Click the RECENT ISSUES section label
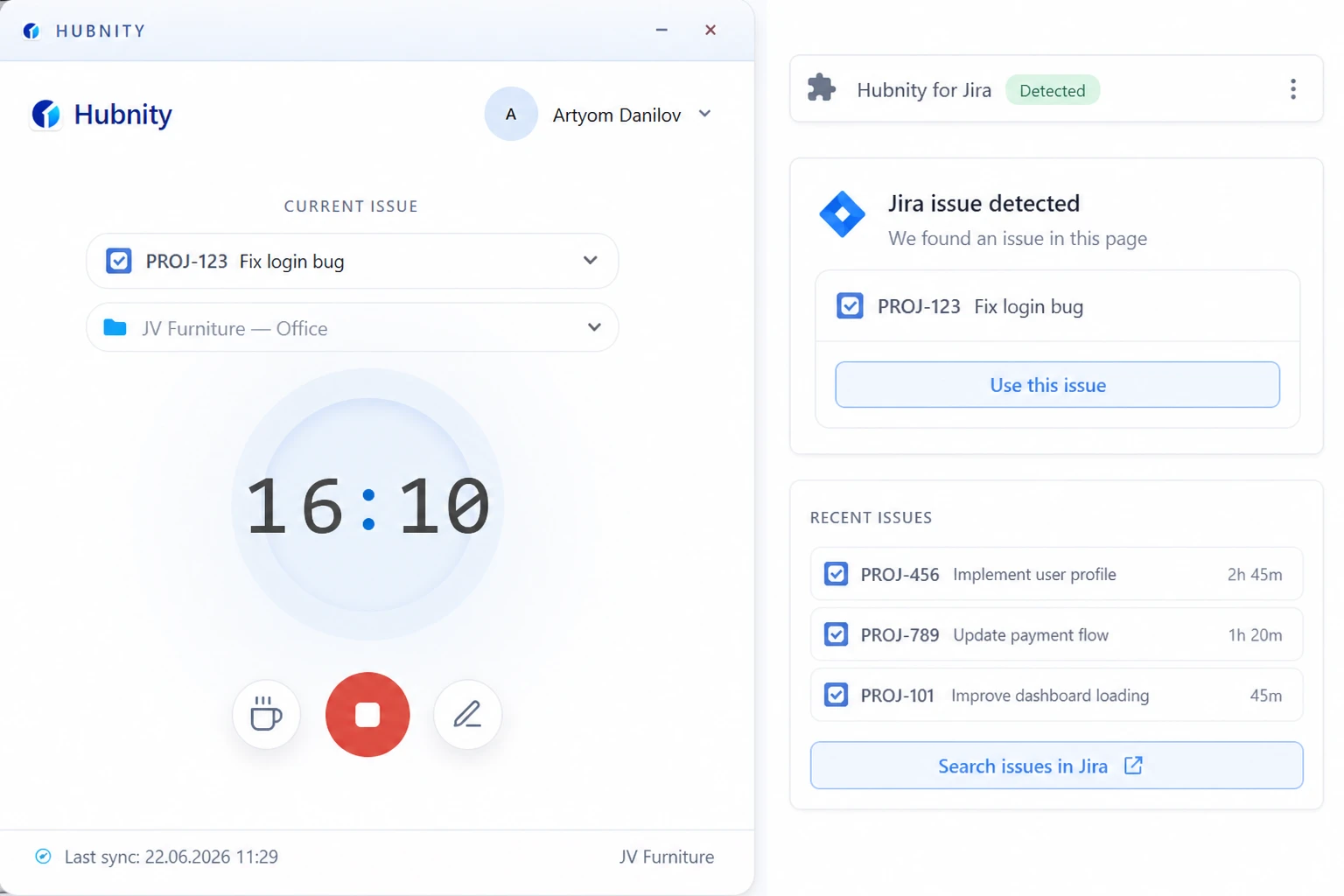 pos(871,517)
